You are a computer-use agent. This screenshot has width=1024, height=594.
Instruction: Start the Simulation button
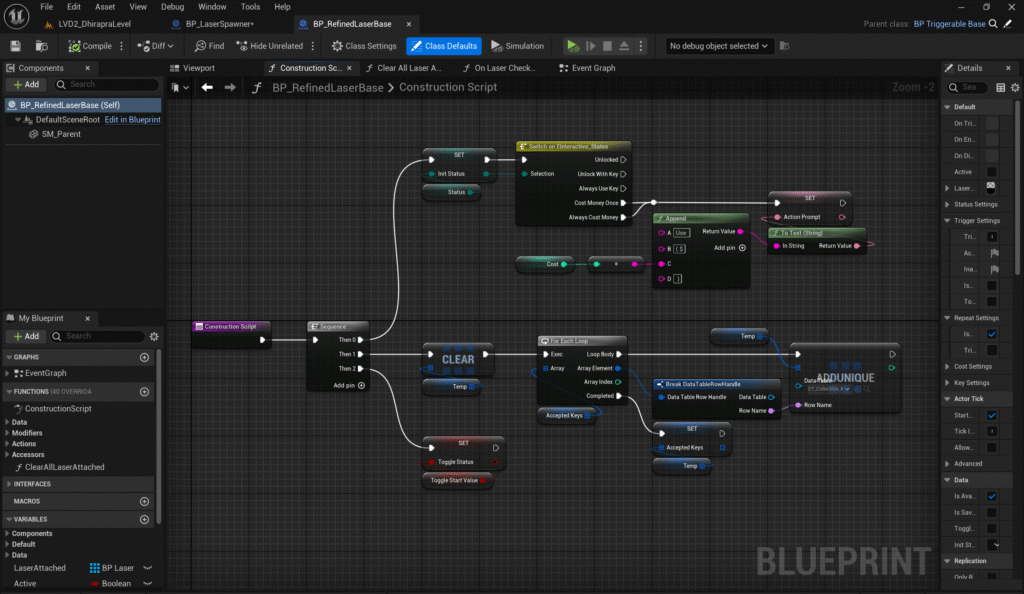pos(517,46)
